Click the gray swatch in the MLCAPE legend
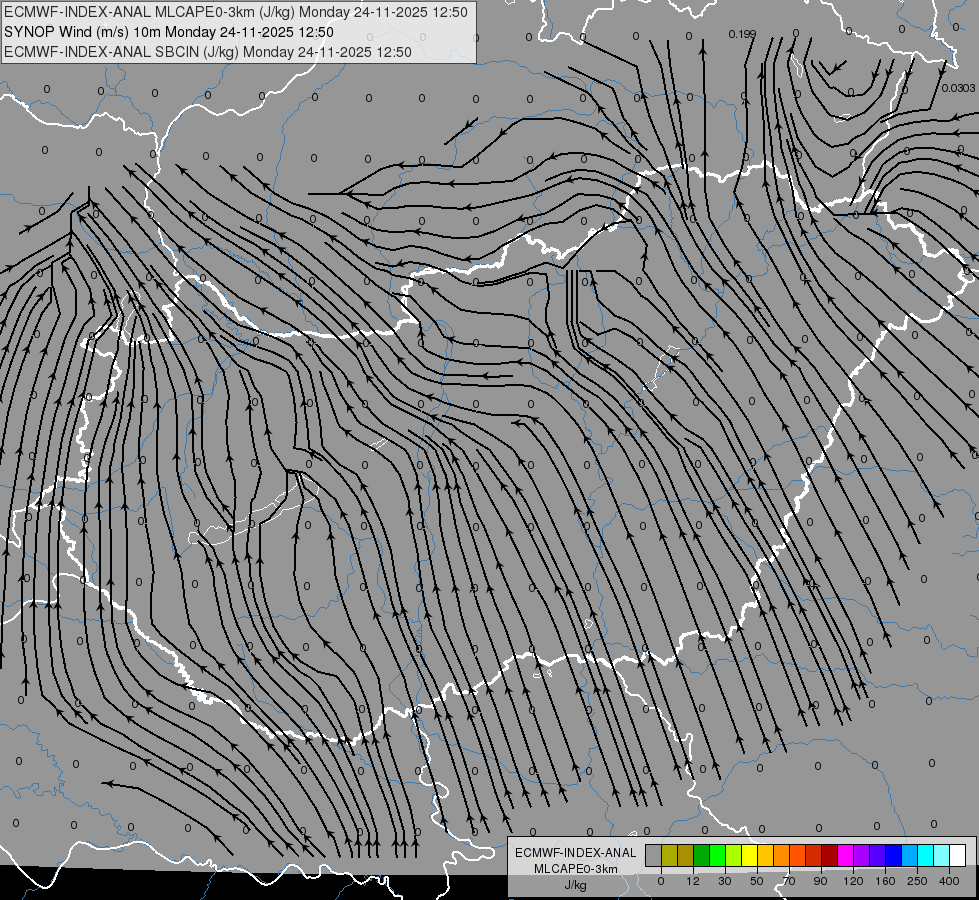This screenshot has height=900, width=979. [653, 855]
